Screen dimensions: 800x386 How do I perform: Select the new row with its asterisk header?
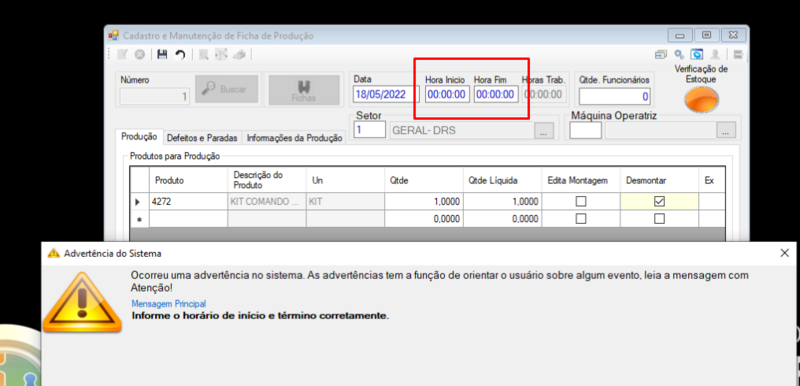(x=139, y=219)
